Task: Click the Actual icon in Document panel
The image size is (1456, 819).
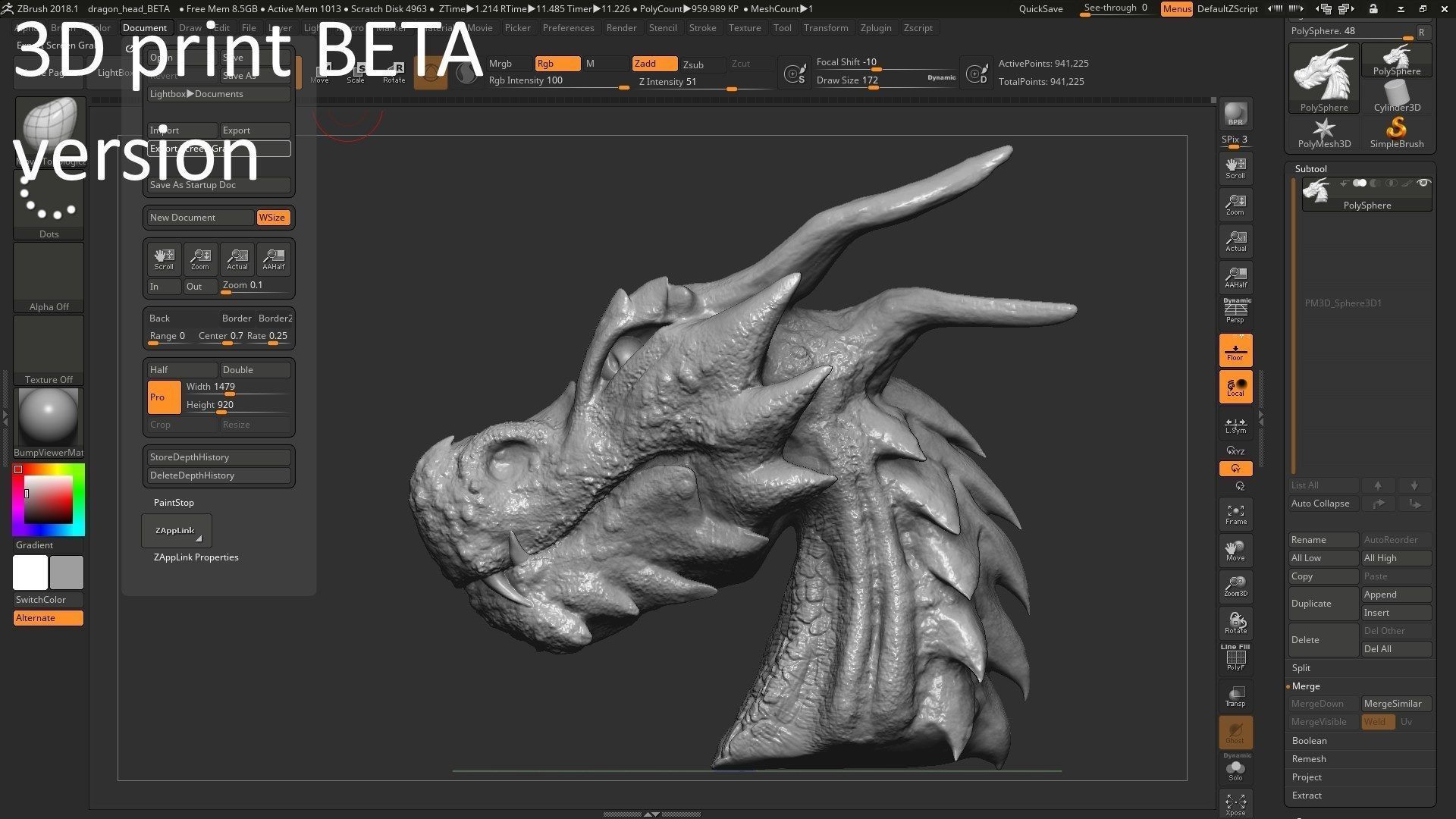Action: 237,259
